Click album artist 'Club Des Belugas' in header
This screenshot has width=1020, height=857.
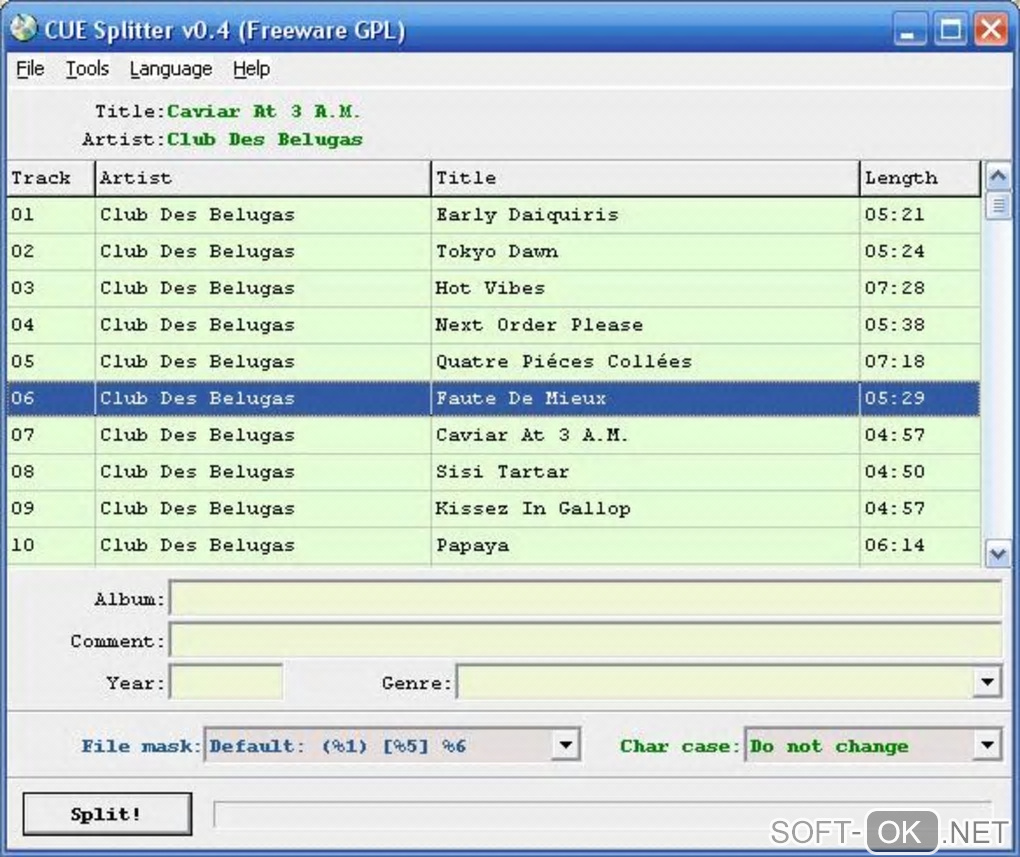265,139
